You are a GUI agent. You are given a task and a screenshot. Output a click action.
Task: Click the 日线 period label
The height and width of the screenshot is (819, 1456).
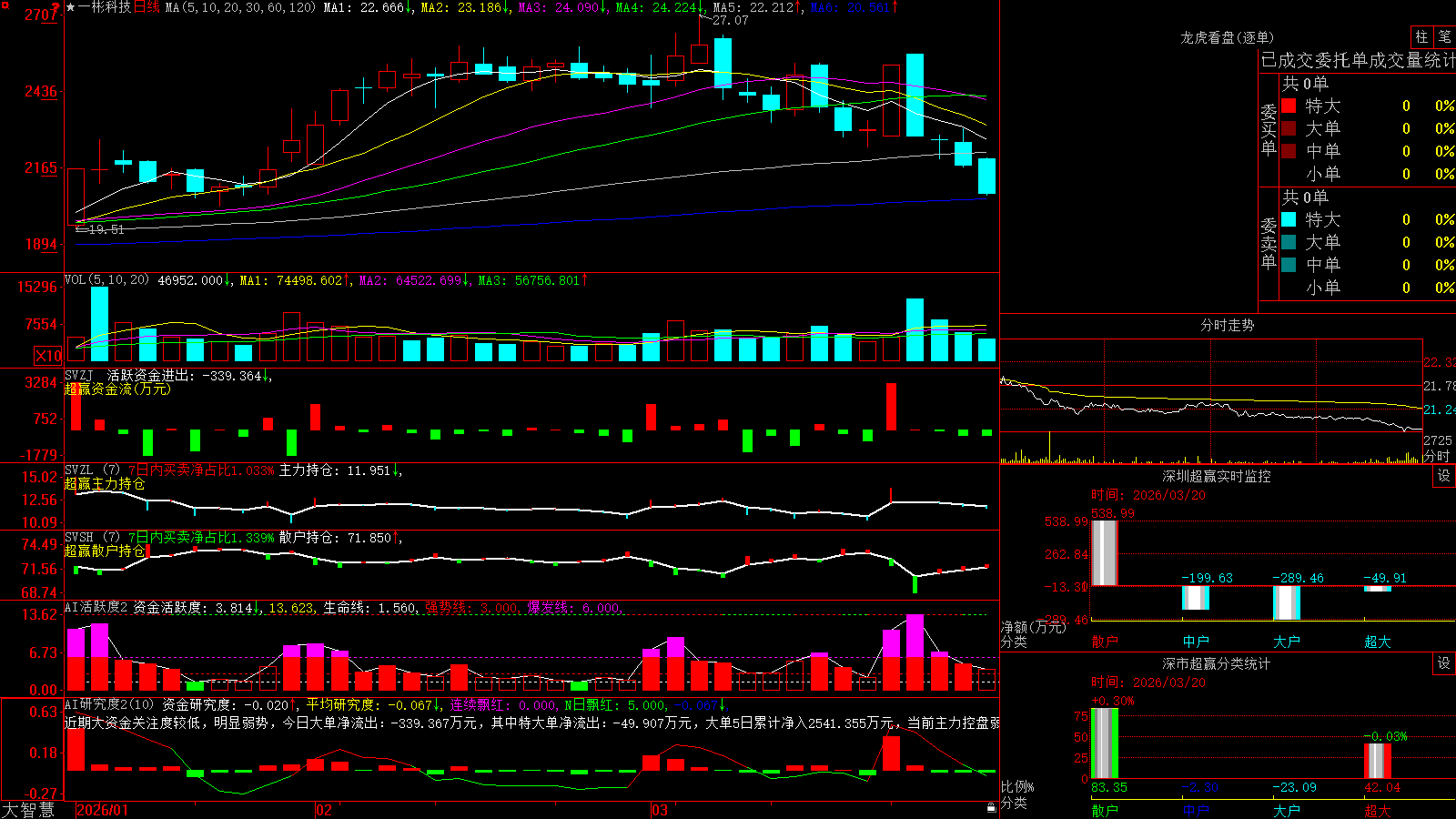[147, 7]
